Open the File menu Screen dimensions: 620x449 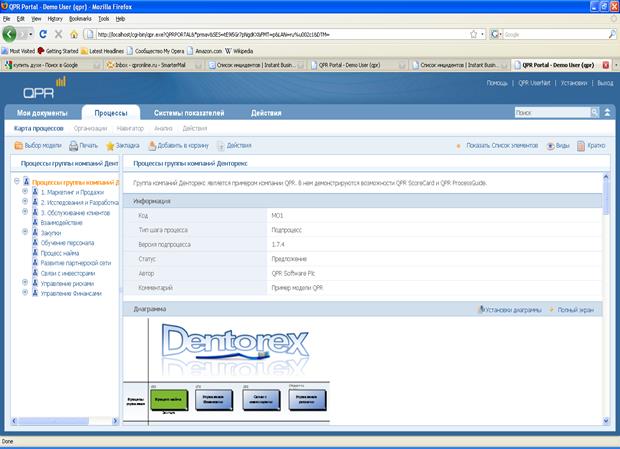tap(6, 19)
